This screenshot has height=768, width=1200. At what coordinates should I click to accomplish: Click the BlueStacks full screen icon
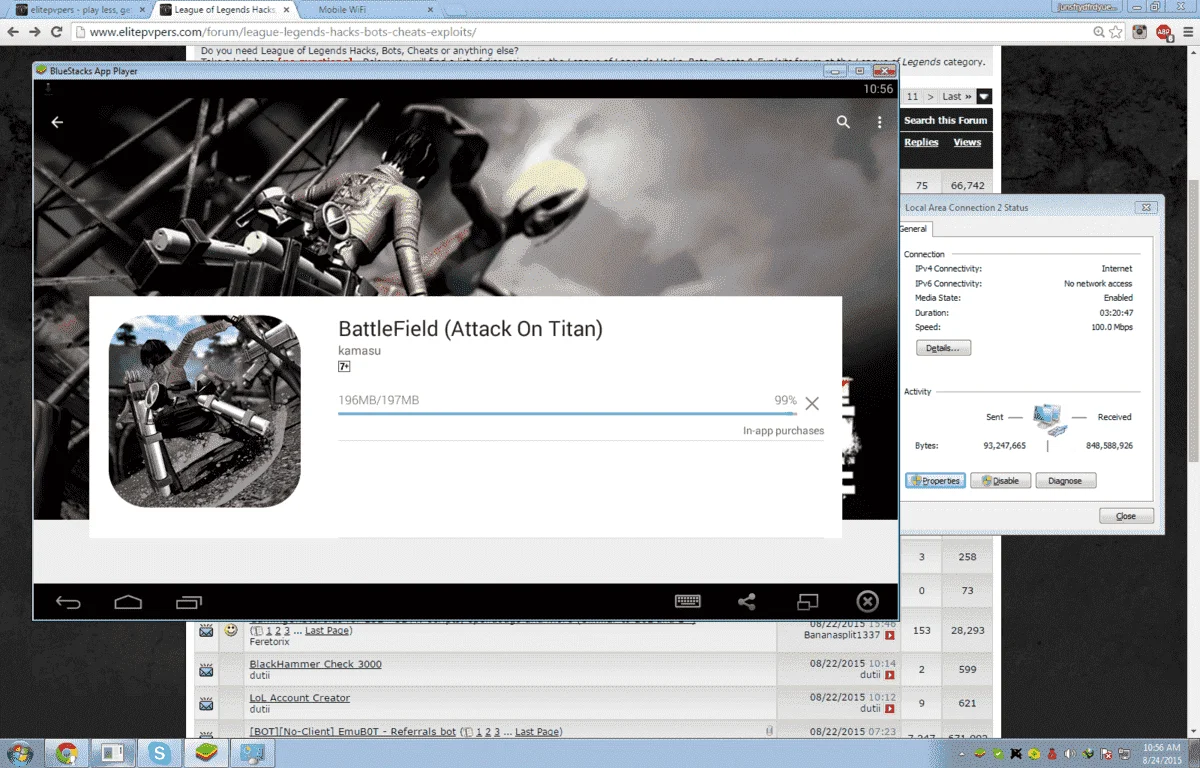[807, 601]
